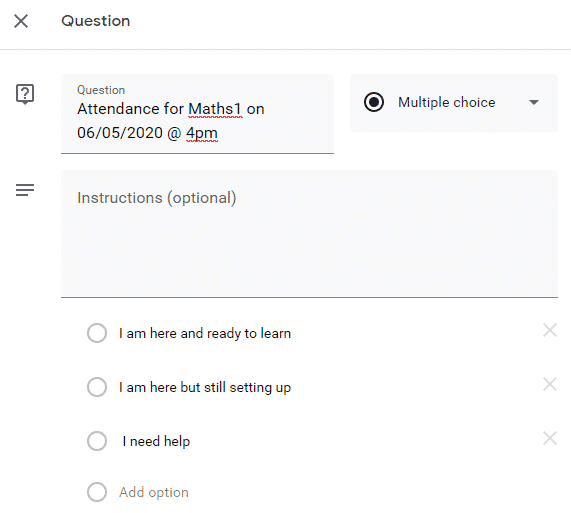Click the Question dialog title
This screenshot has width=571, height=513.
pyautogui.click(x=95, y=21)
